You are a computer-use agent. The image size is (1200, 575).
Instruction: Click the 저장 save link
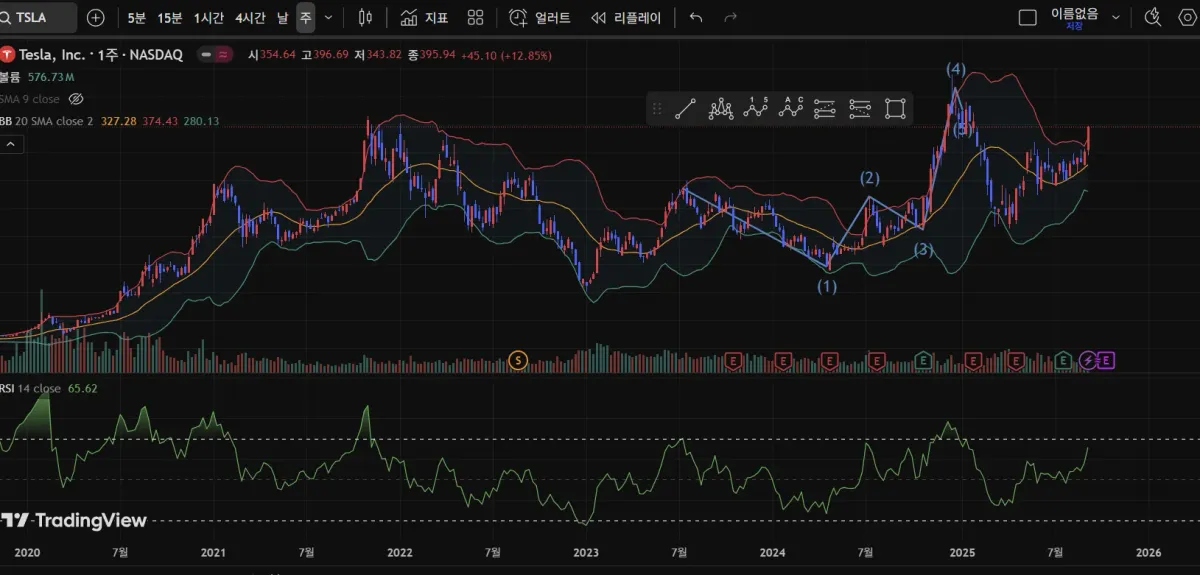pyautogui.click(x=1074, y=26)
